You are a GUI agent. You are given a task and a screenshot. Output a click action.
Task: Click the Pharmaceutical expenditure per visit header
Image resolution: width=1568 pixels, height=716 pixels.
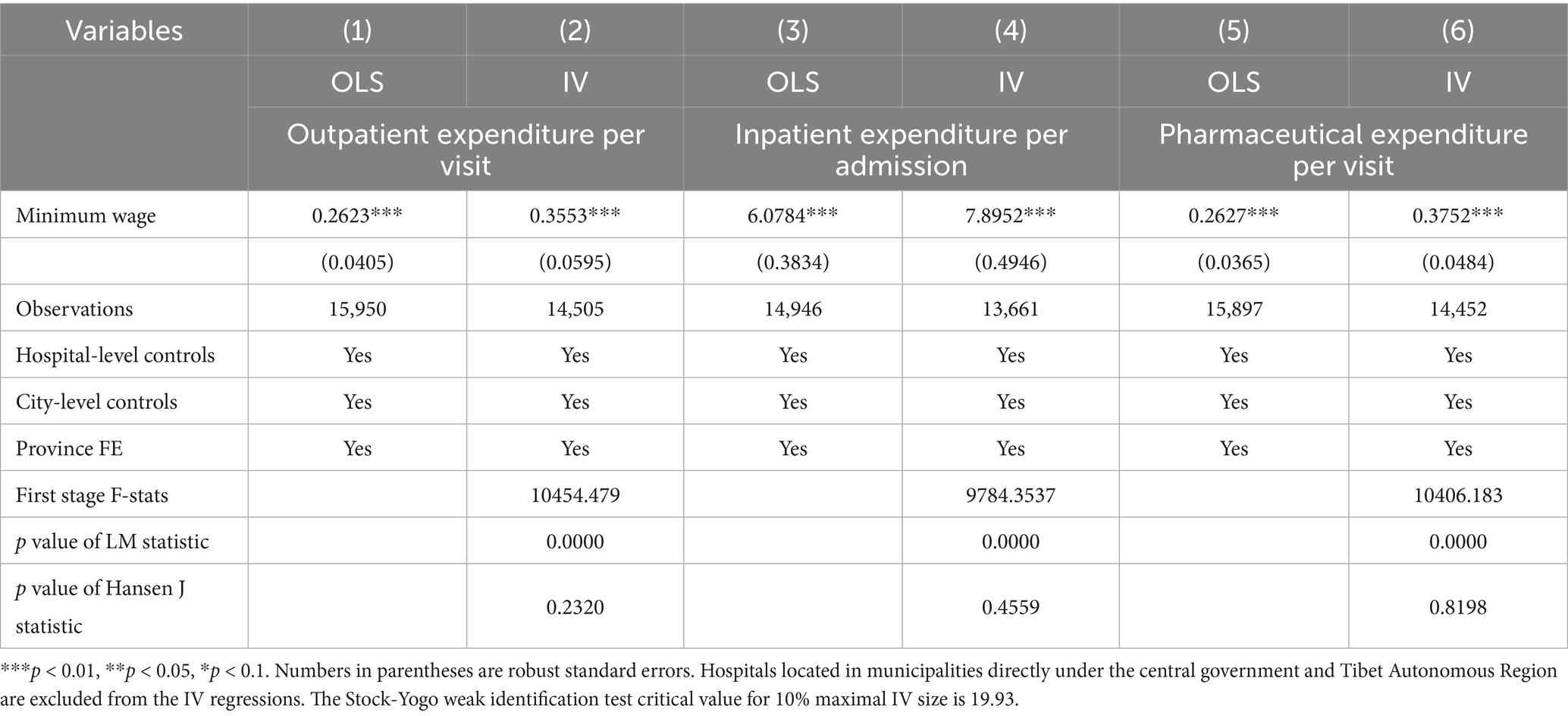[1343, 149]
